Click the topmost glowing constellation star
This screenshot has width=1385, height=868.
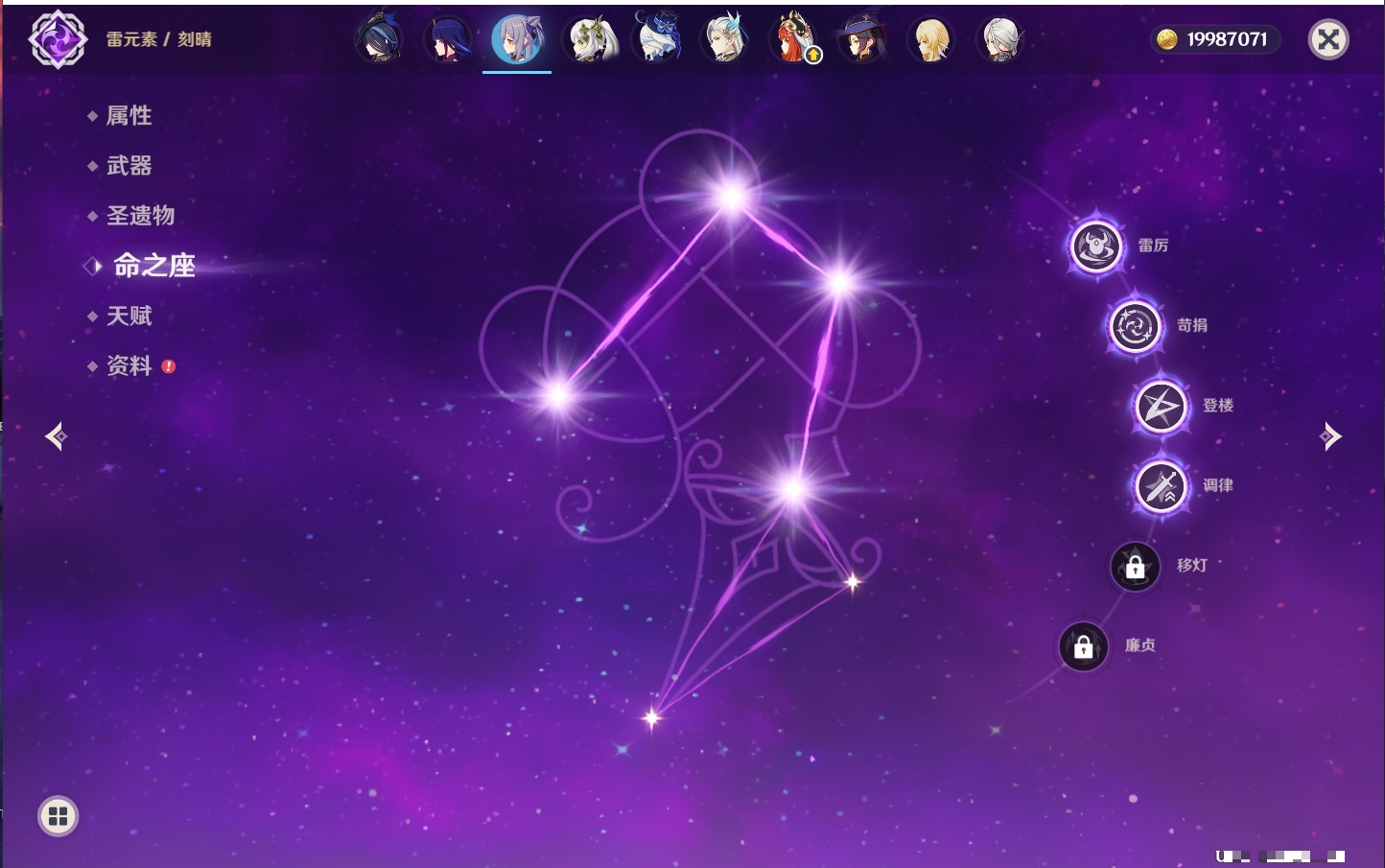pyautogui.click(x=732, y=198)
